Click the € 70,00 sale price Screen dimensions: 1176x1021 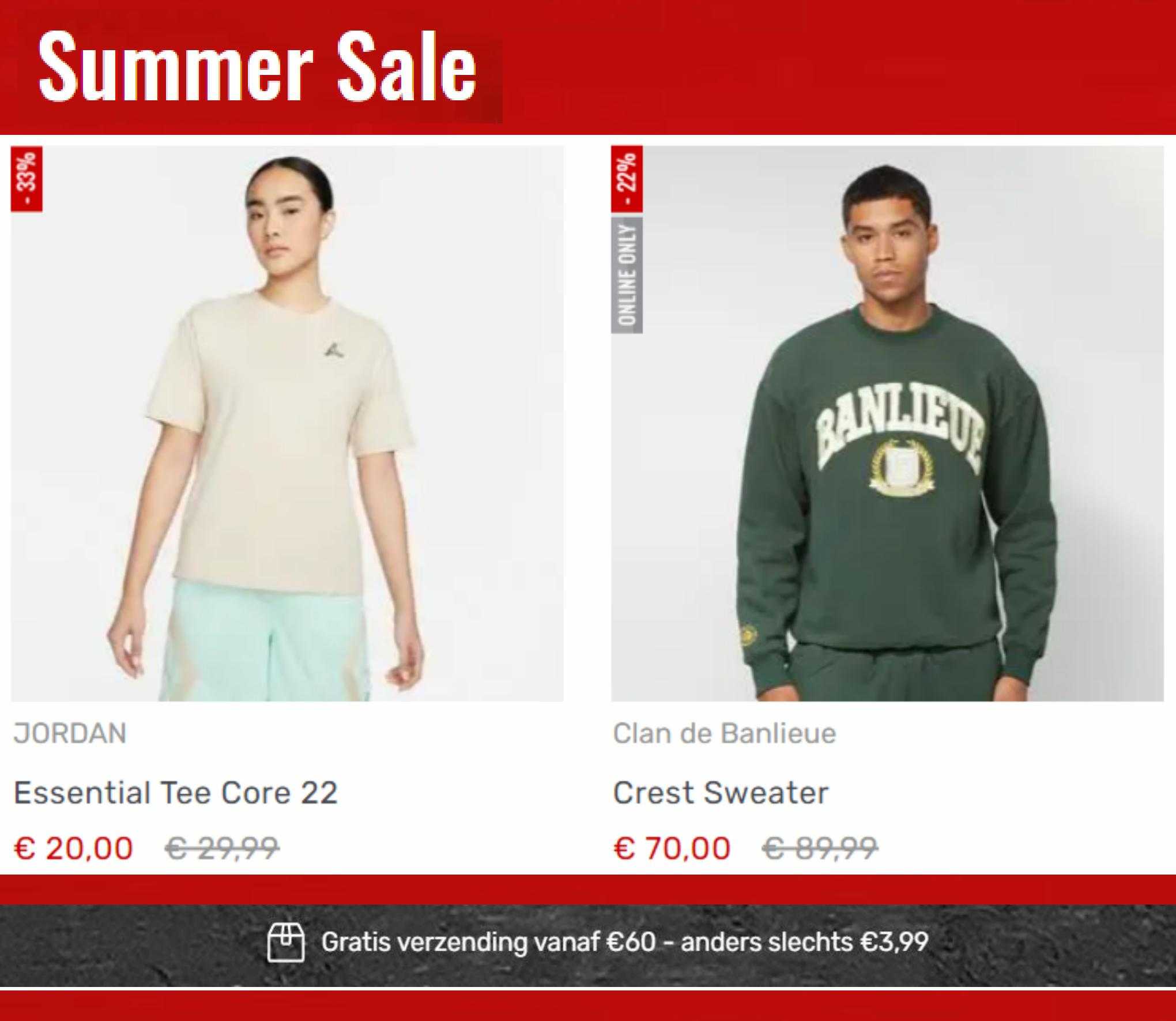click(x=672, y=848)
